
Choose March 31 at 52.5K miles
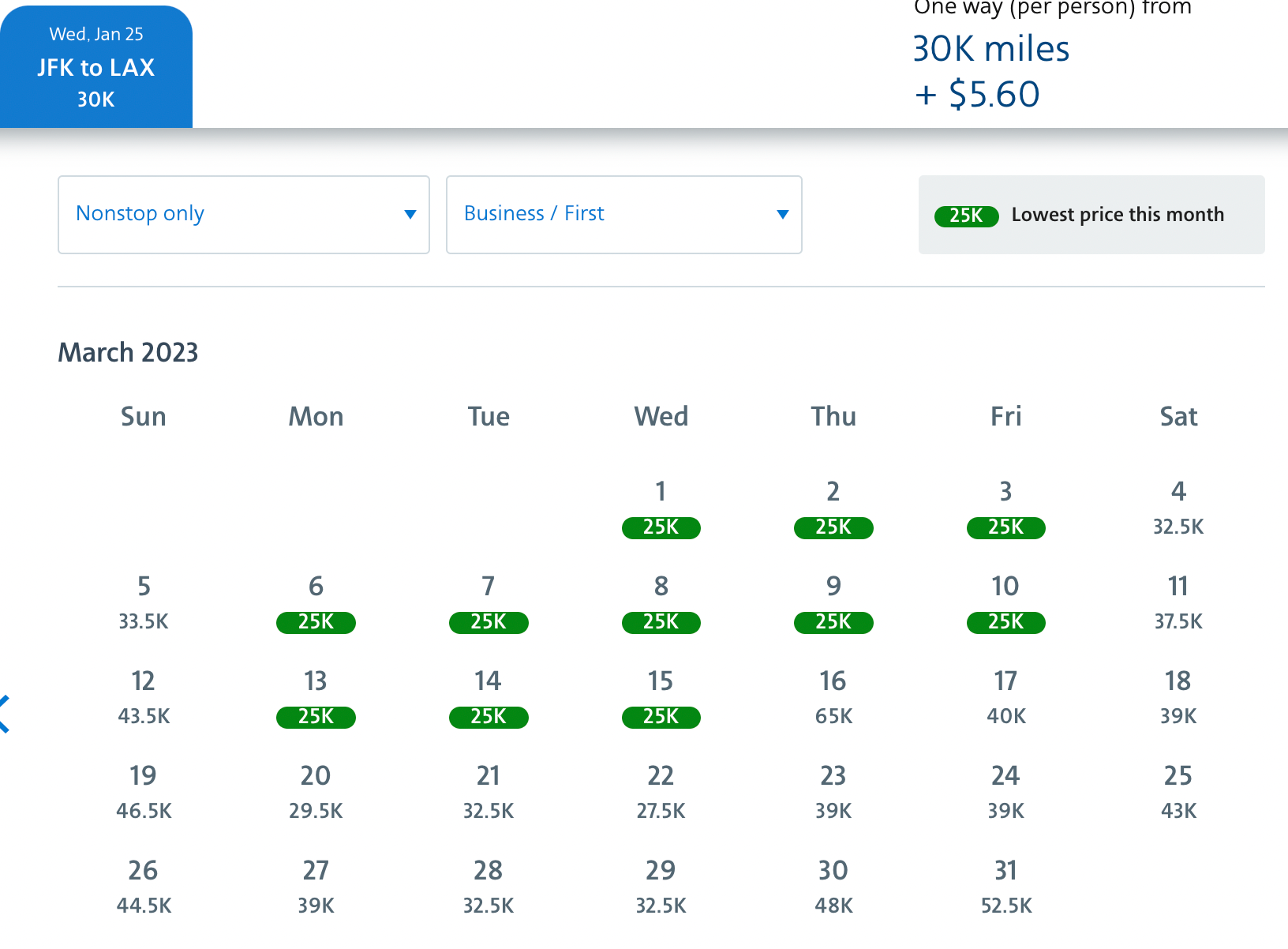pyautogui.click(x=1005, y=888)
